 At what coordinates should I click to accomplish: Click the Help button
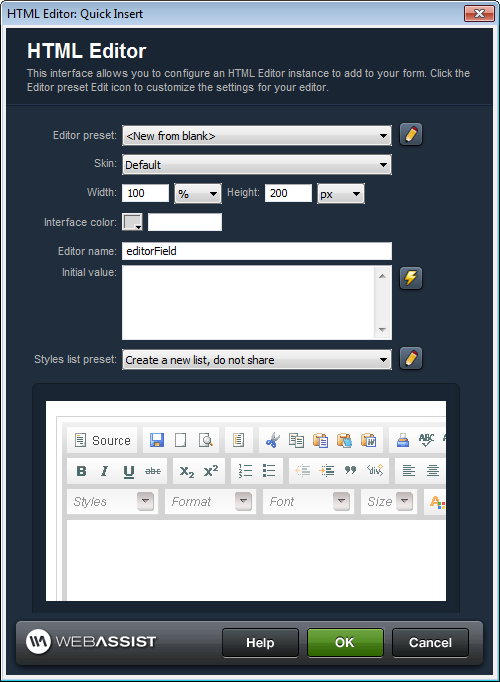click(260, 642)
